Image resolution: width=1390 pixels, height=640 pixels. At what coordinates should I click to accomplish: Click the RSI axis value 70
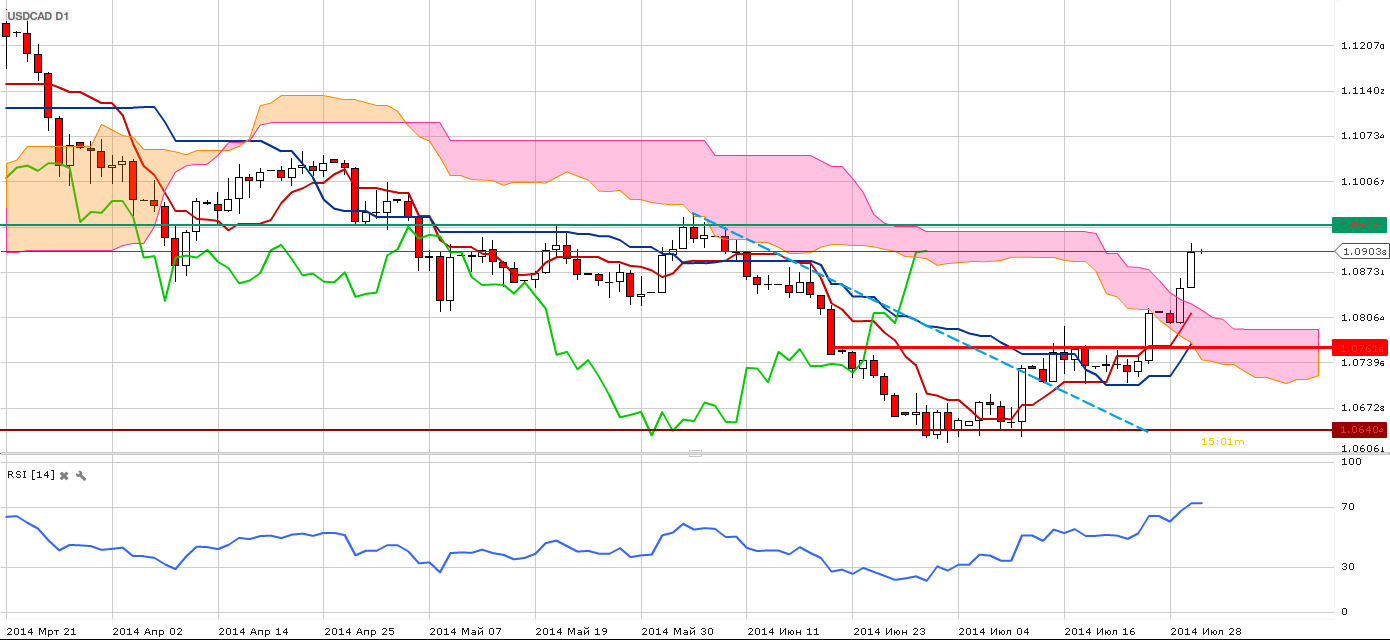point(1347,507)
